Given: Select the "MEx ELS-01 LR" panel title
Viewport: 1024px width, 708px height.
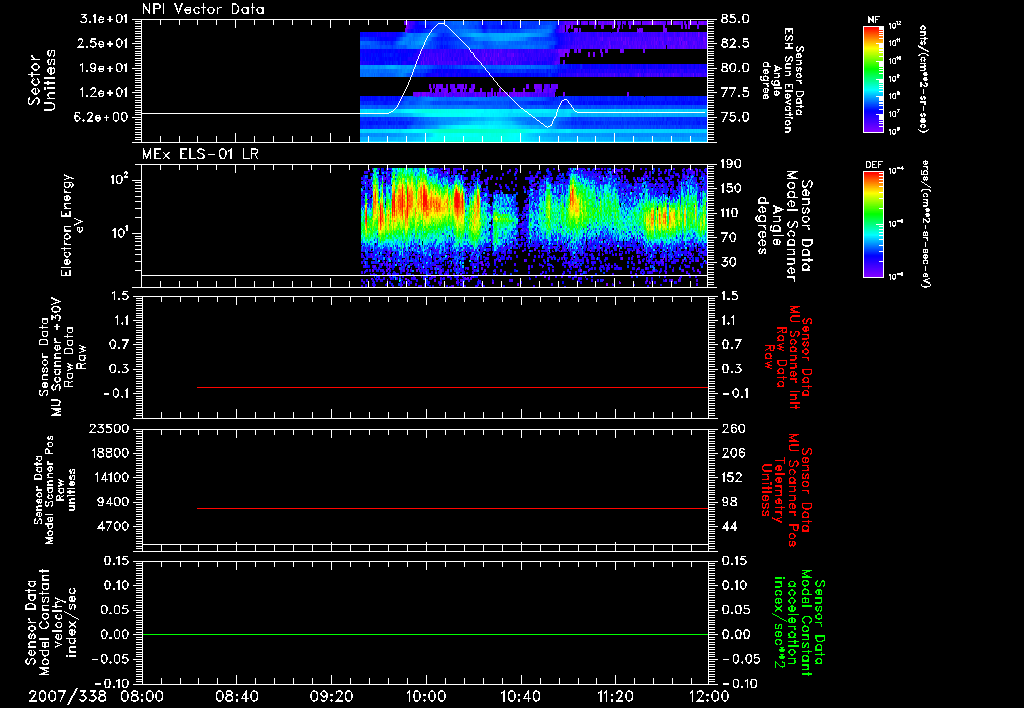Looking at the screenshot, I should pos(200,154).
